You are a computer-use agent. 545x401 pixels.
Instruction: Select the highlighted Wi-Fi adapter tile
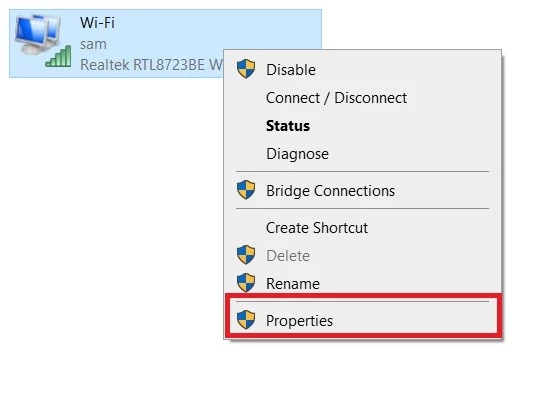tap(165, 43)
